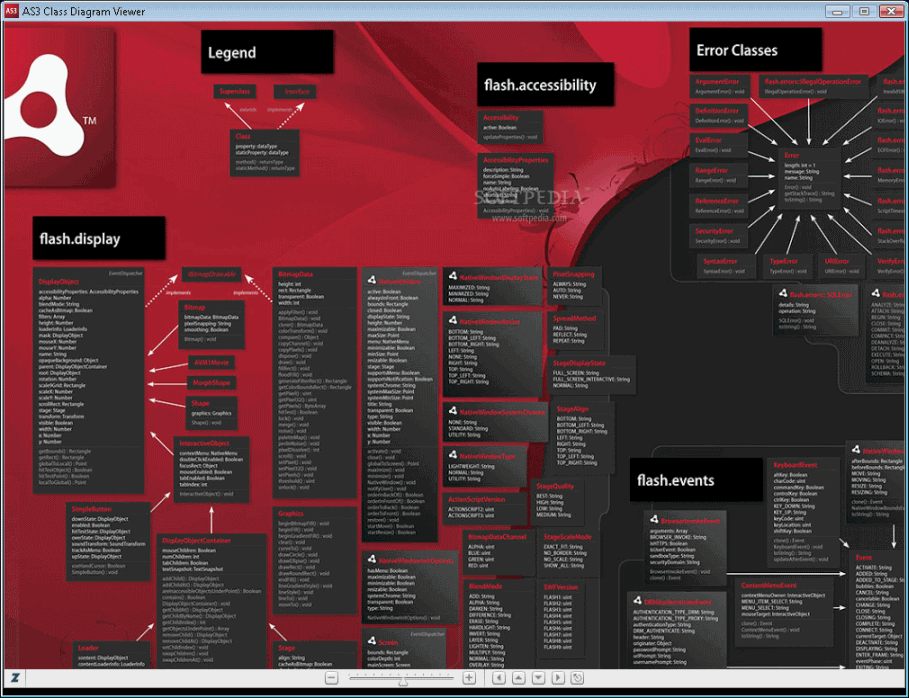Pan the diagram left with arrow button

499,678
